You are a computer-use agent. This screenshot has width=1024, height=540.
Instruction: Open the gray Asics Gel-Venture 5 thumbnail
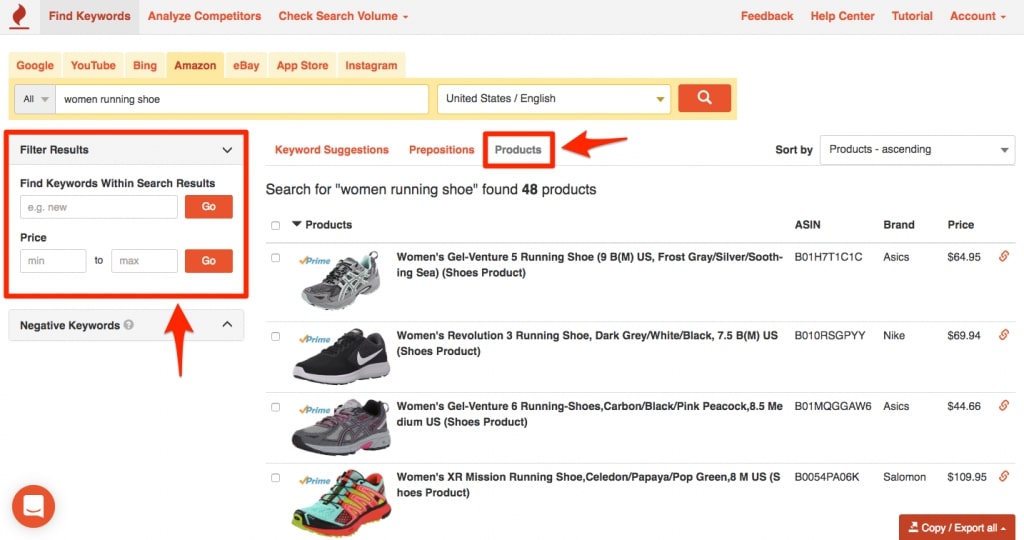(x=340, y=282)
